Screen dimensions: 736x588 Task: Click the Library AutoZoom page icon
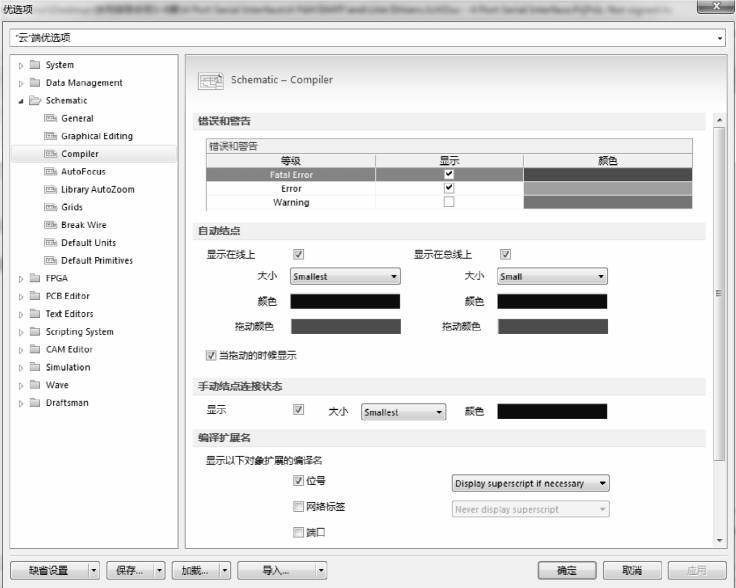50,190
